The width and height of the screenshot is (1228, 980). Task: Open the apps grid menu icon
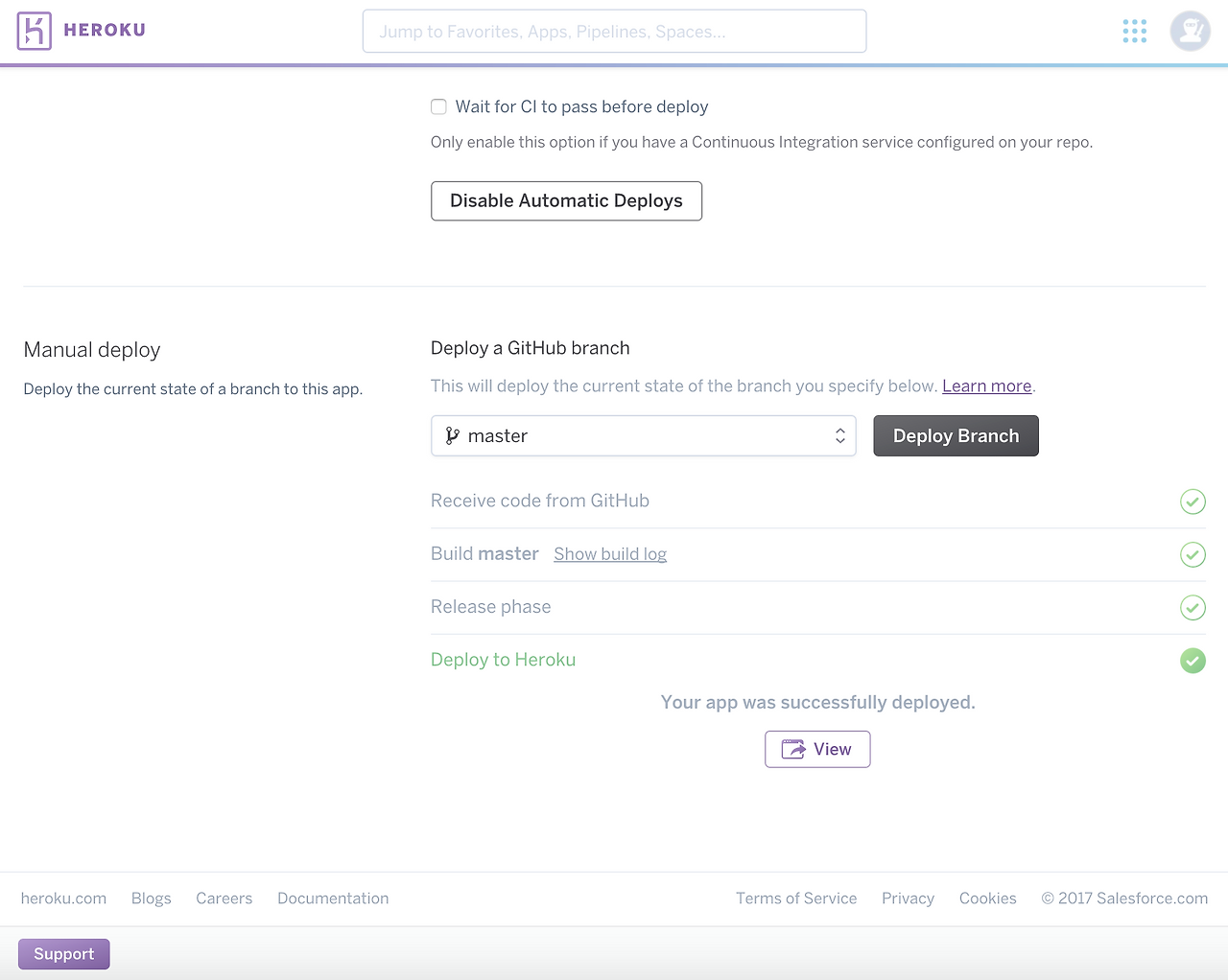pos(1135,32)
